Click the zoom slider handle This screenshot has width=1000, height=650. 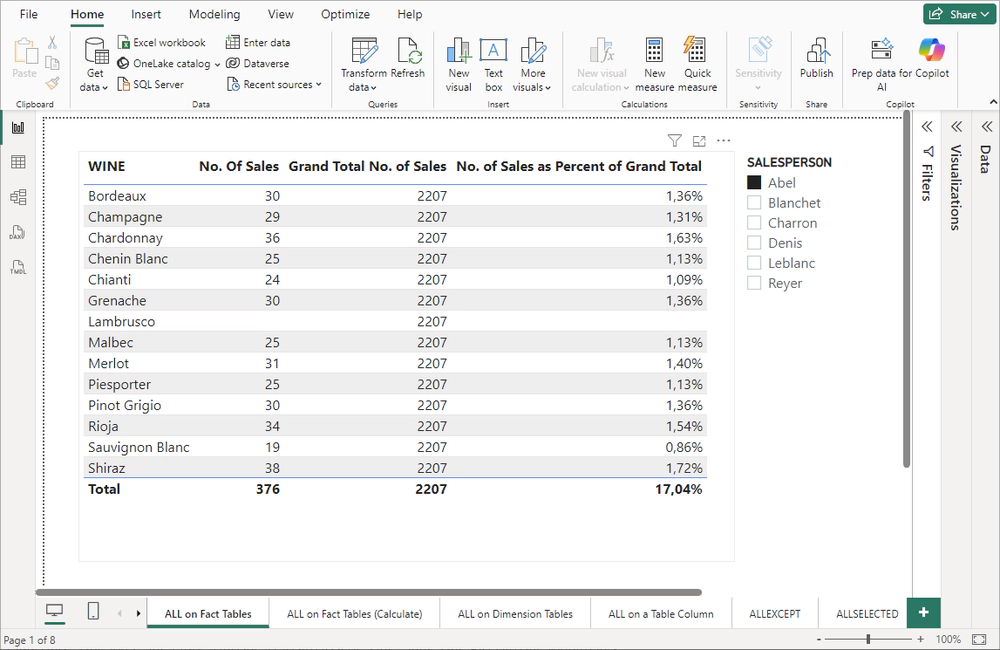pyautogui.click(x=868, y=639)
